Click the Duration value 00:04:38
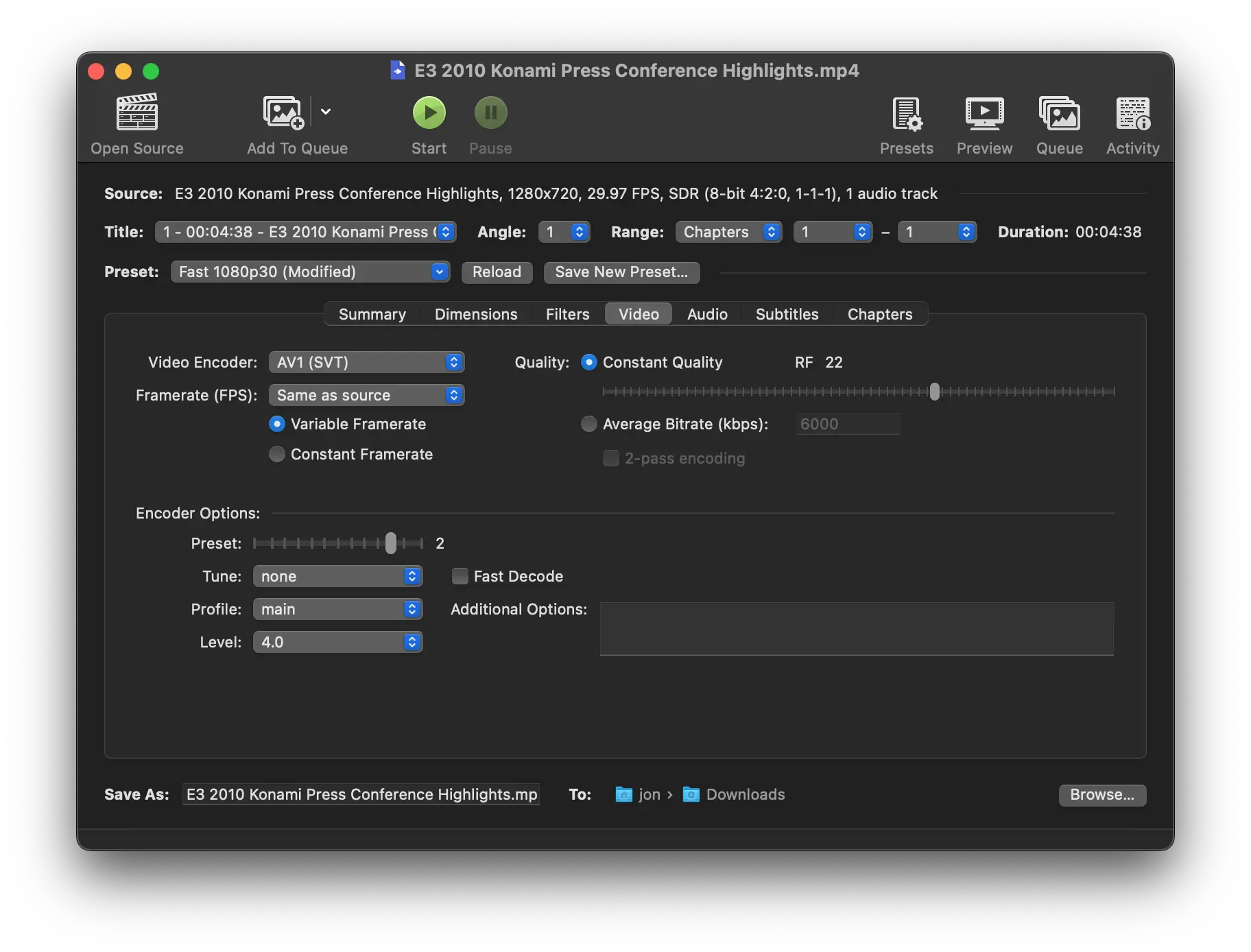 pyautogui.click(x=1108, y=232)
